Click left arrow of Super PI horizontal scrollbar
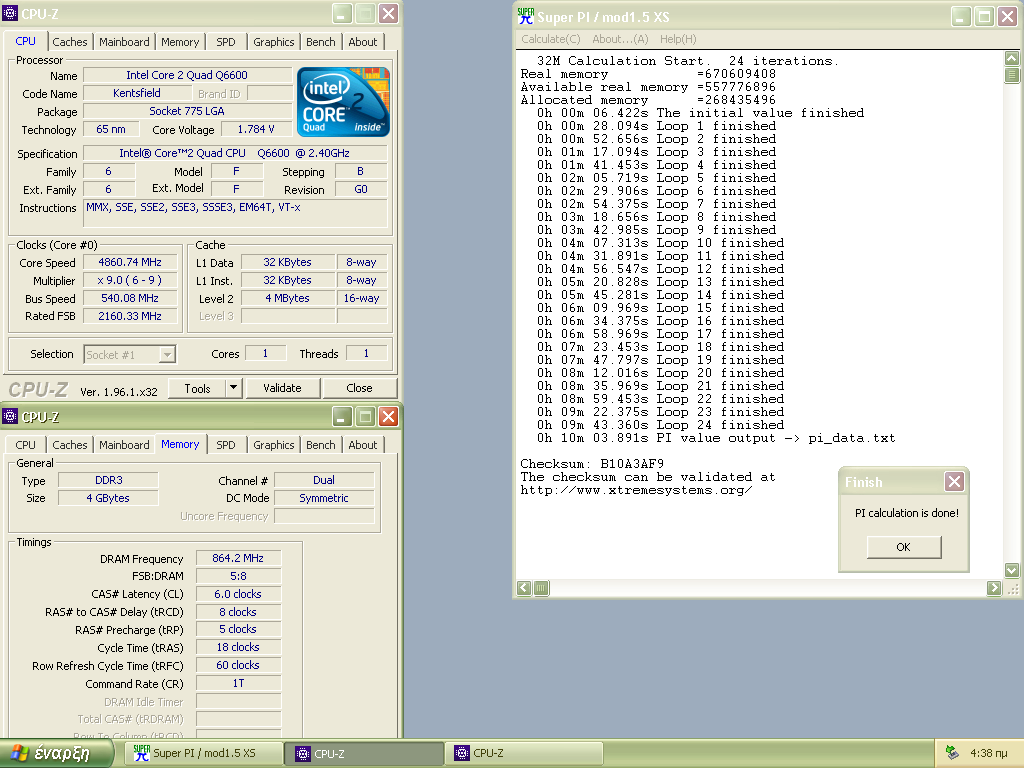1024x768 pixels. 524,588
